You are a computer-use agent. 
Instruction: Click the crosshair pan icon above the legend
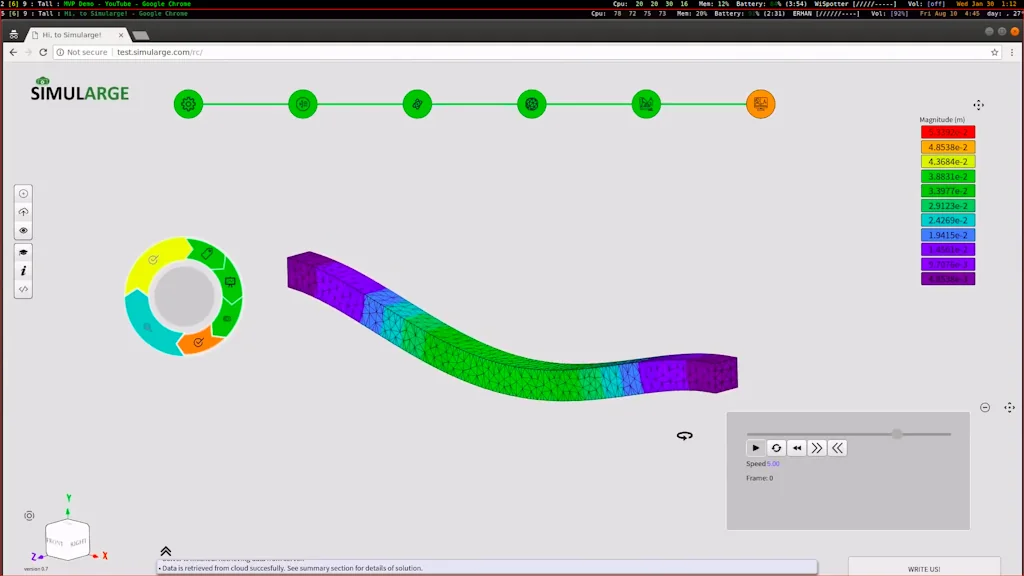(978, 104)
